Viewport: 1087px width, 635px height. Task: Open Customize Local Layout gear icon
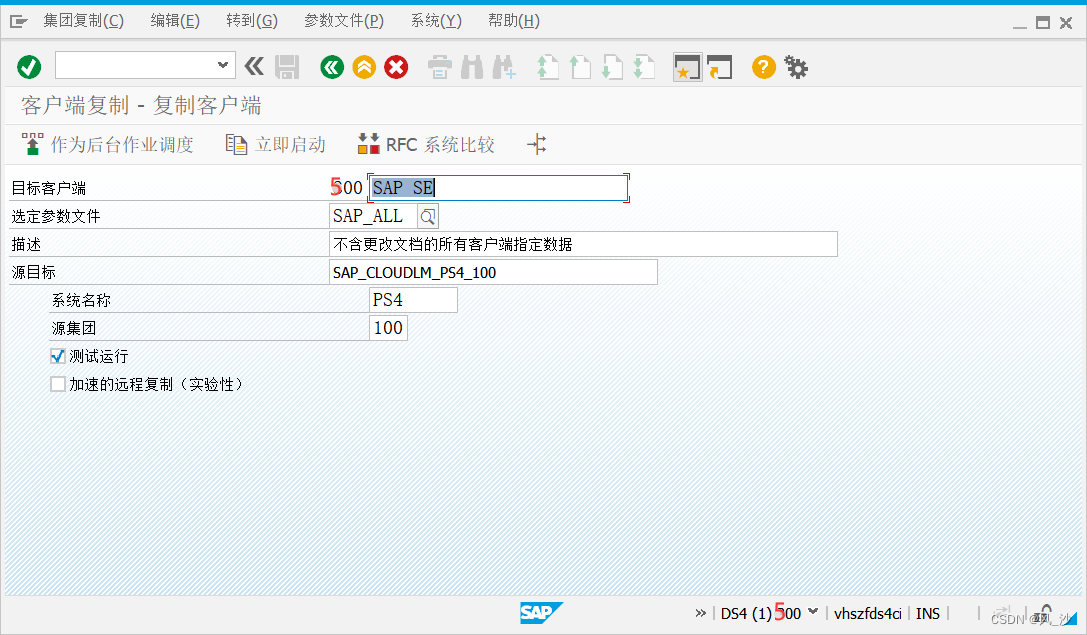[796, 67]
